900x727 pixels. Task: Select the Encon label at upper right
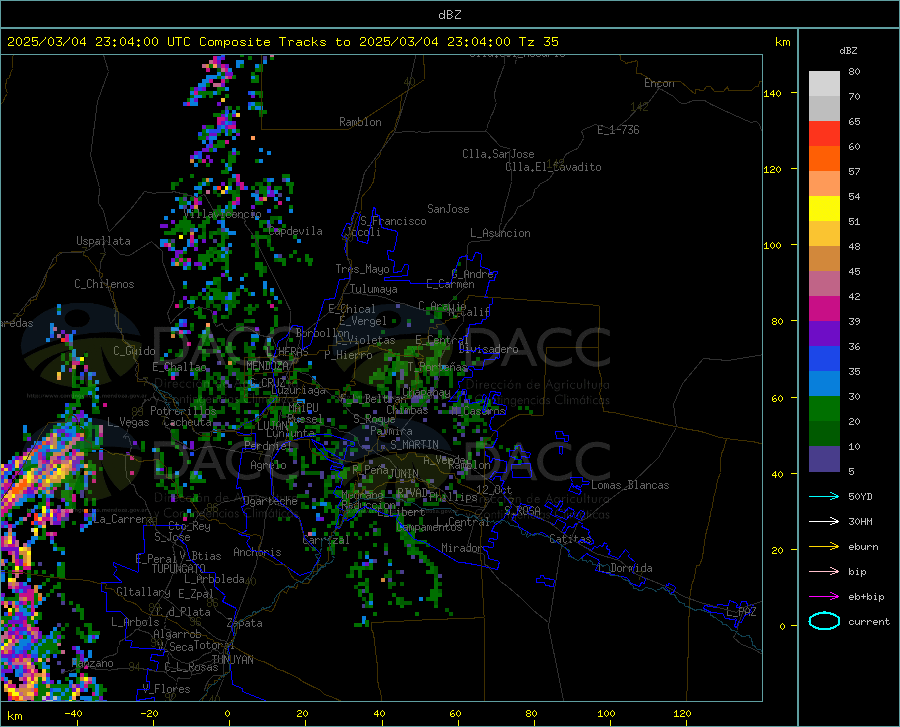(659, 83)
